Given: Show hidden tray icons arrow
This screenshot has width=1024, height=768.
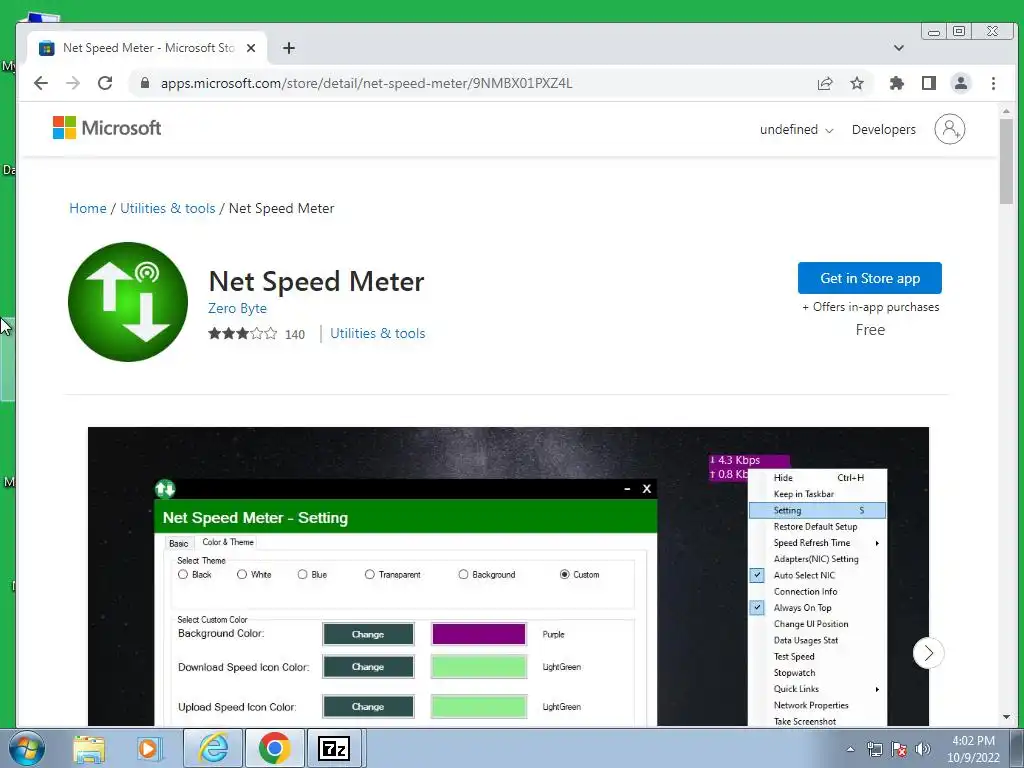Looking at the screenshot, I should (x=850, y=749).
